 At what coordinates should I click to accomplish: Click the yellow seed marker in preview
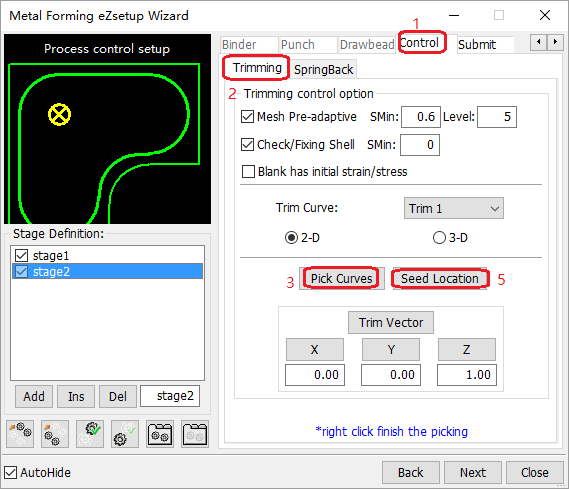(x=60, y=115)
